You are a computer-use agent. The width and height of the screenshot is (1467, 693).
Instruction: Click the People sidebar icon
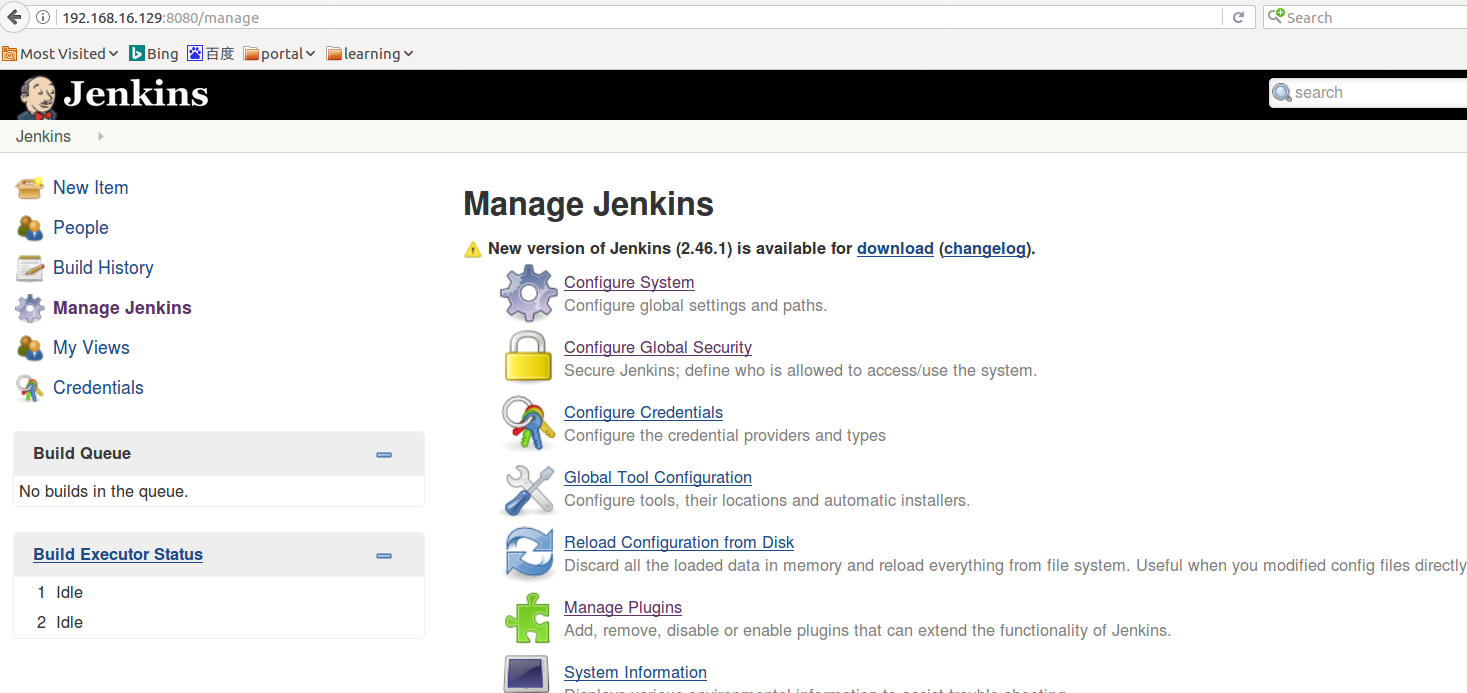coord(30,228)
